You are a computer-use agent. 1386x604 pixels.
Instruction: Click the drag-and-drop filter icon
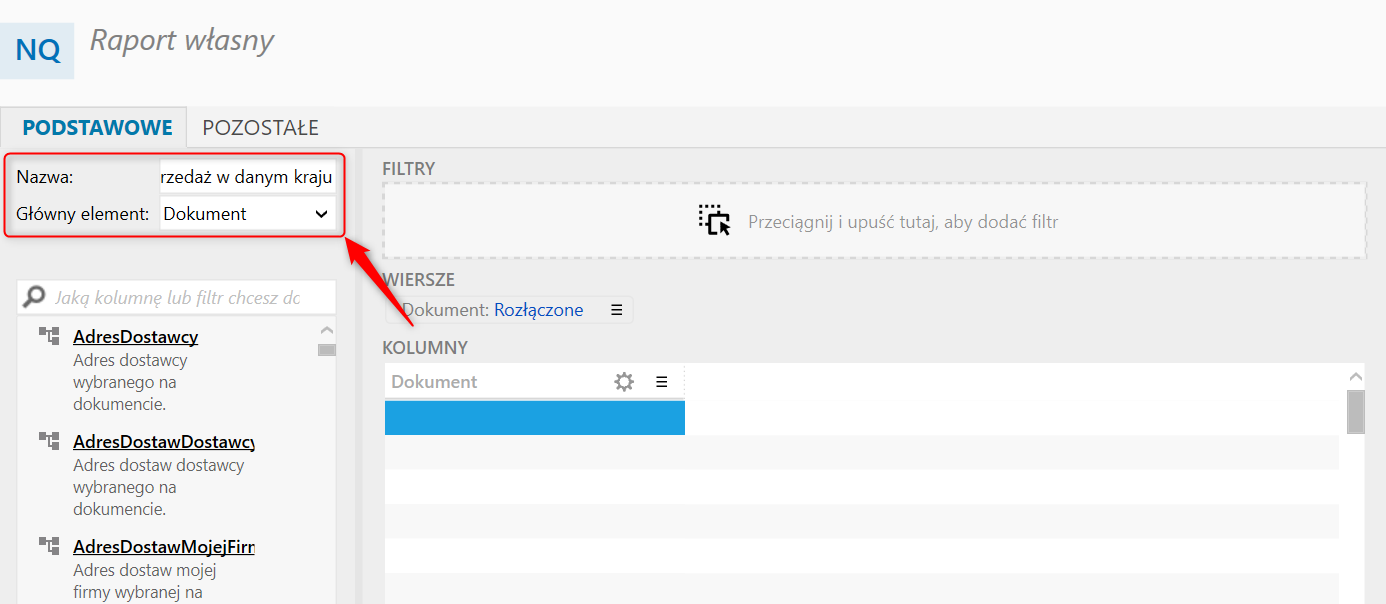point(715,220)
